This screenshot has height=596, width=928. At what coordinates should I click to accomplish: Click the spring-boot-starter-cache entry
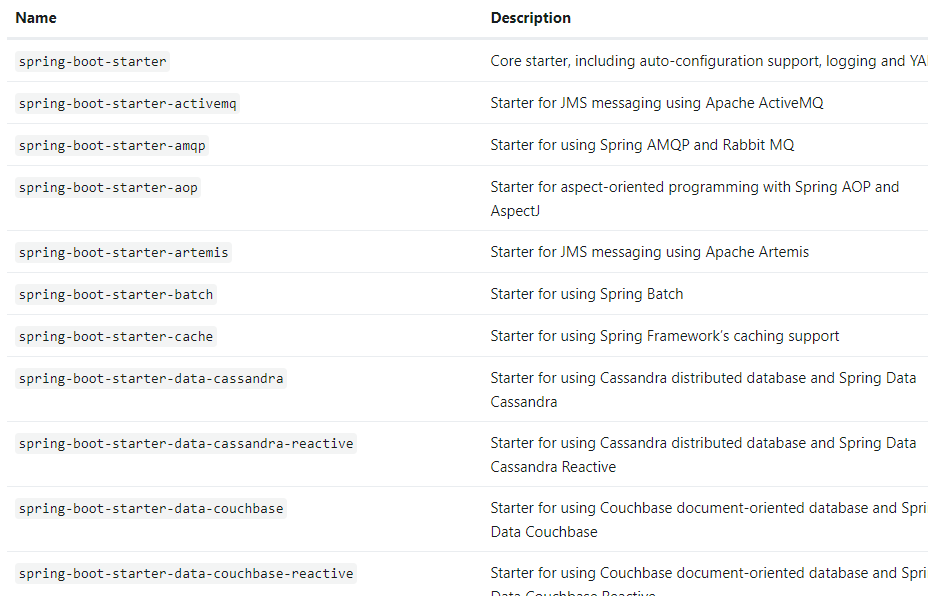click(x=116, y=336)
